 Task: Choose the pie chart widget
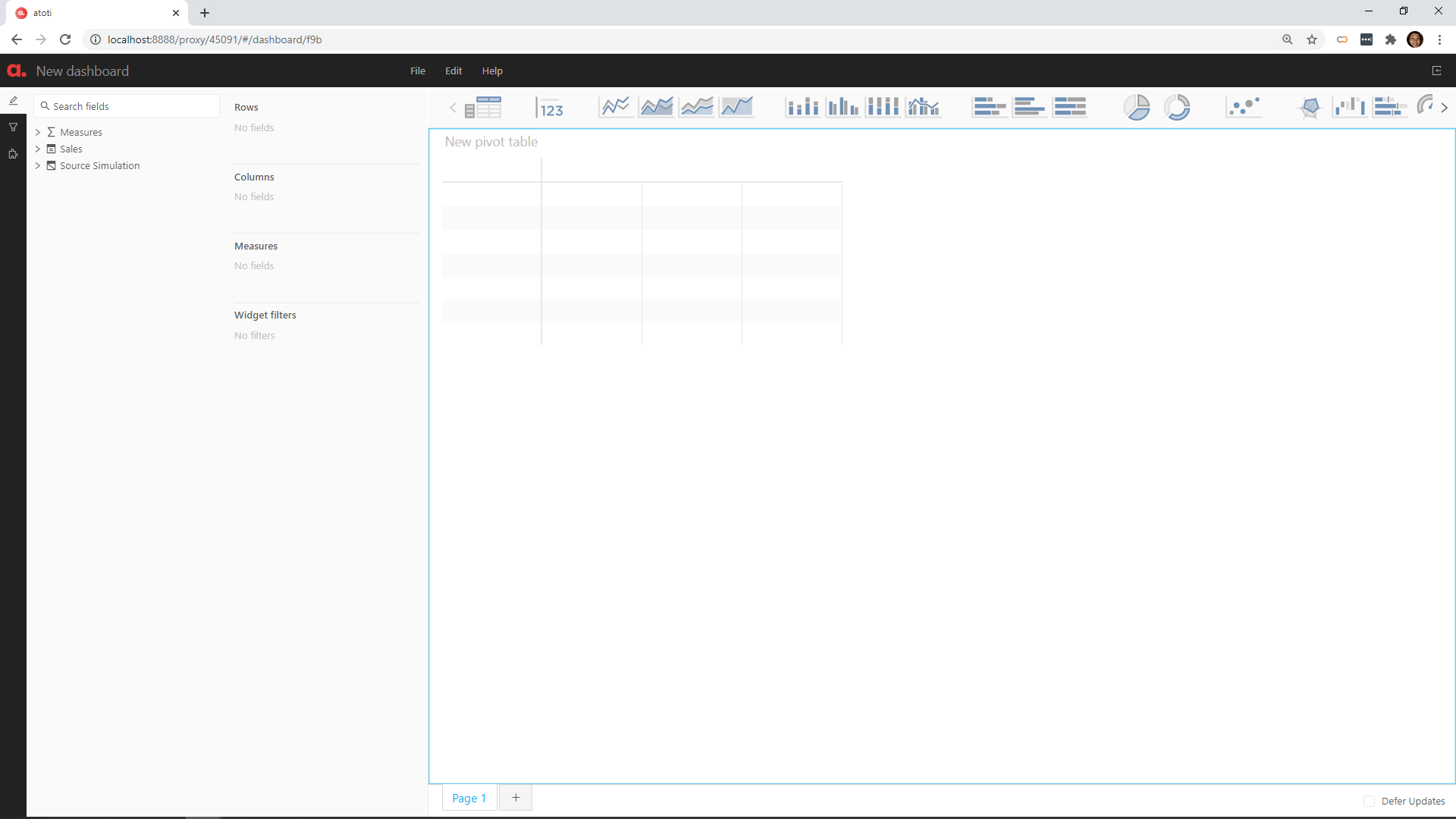(1137, 107)
